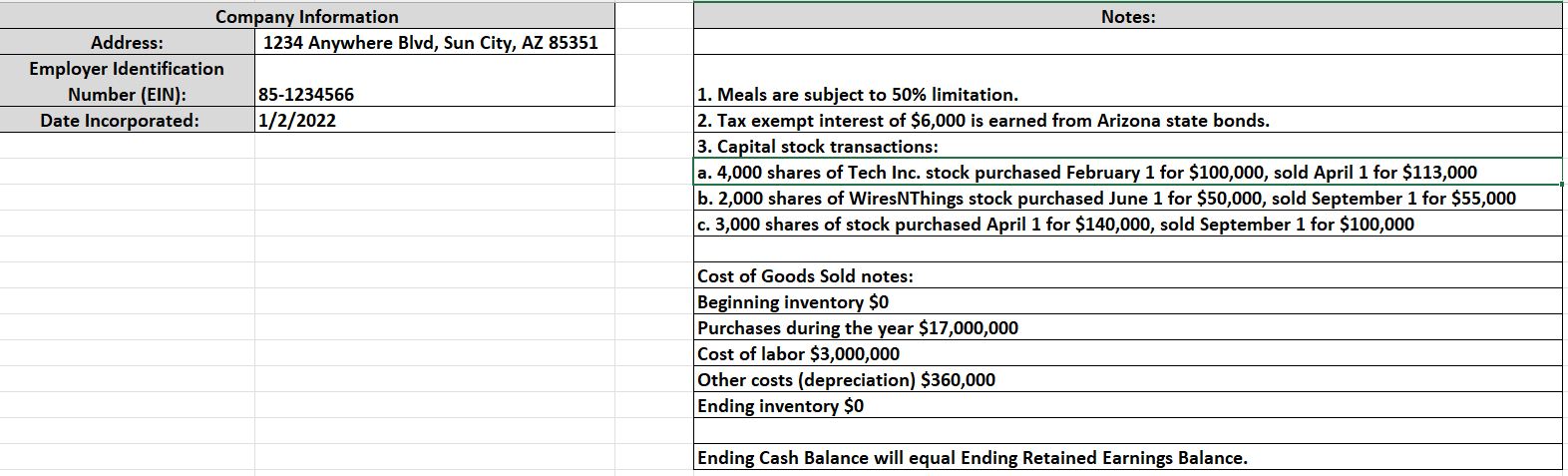1568x476 pixels.
Task: Click the Cost of labor $3,000,000 cell
Action: 1128,353
